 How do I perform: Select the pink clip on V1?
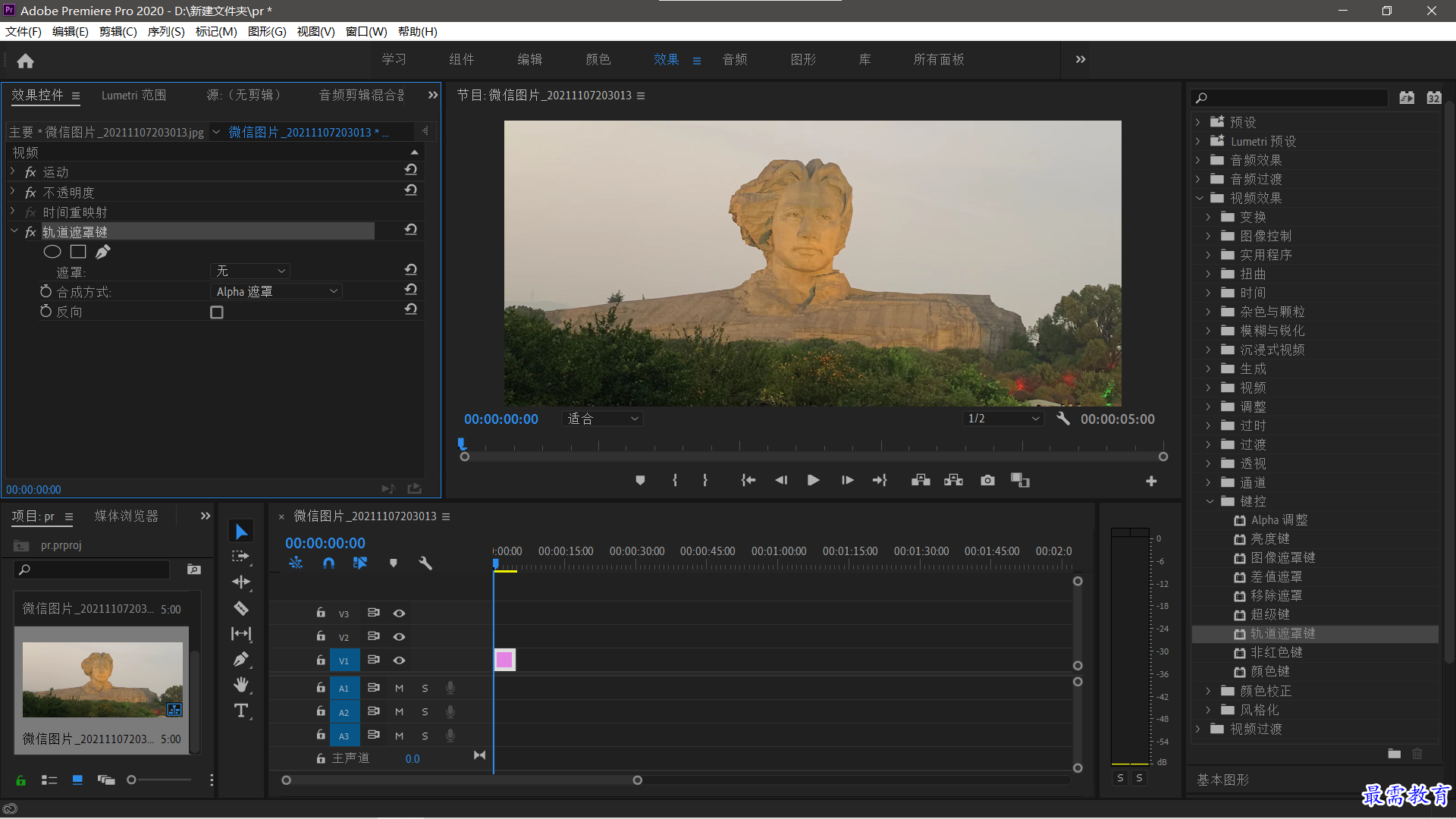(504, 660)
